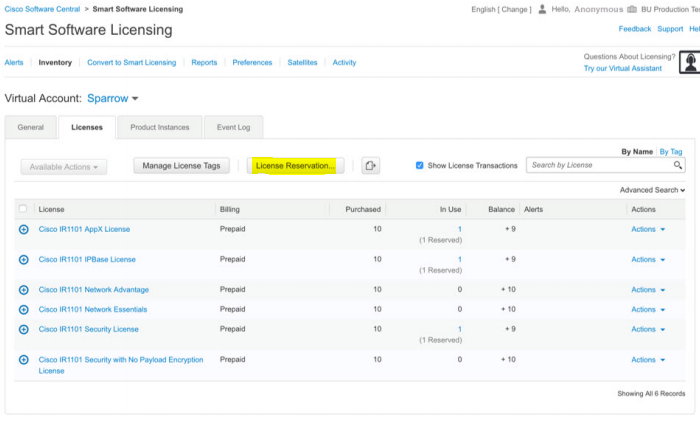
Task: Open Actions dropdown for Security License
Action: point(648,329)
